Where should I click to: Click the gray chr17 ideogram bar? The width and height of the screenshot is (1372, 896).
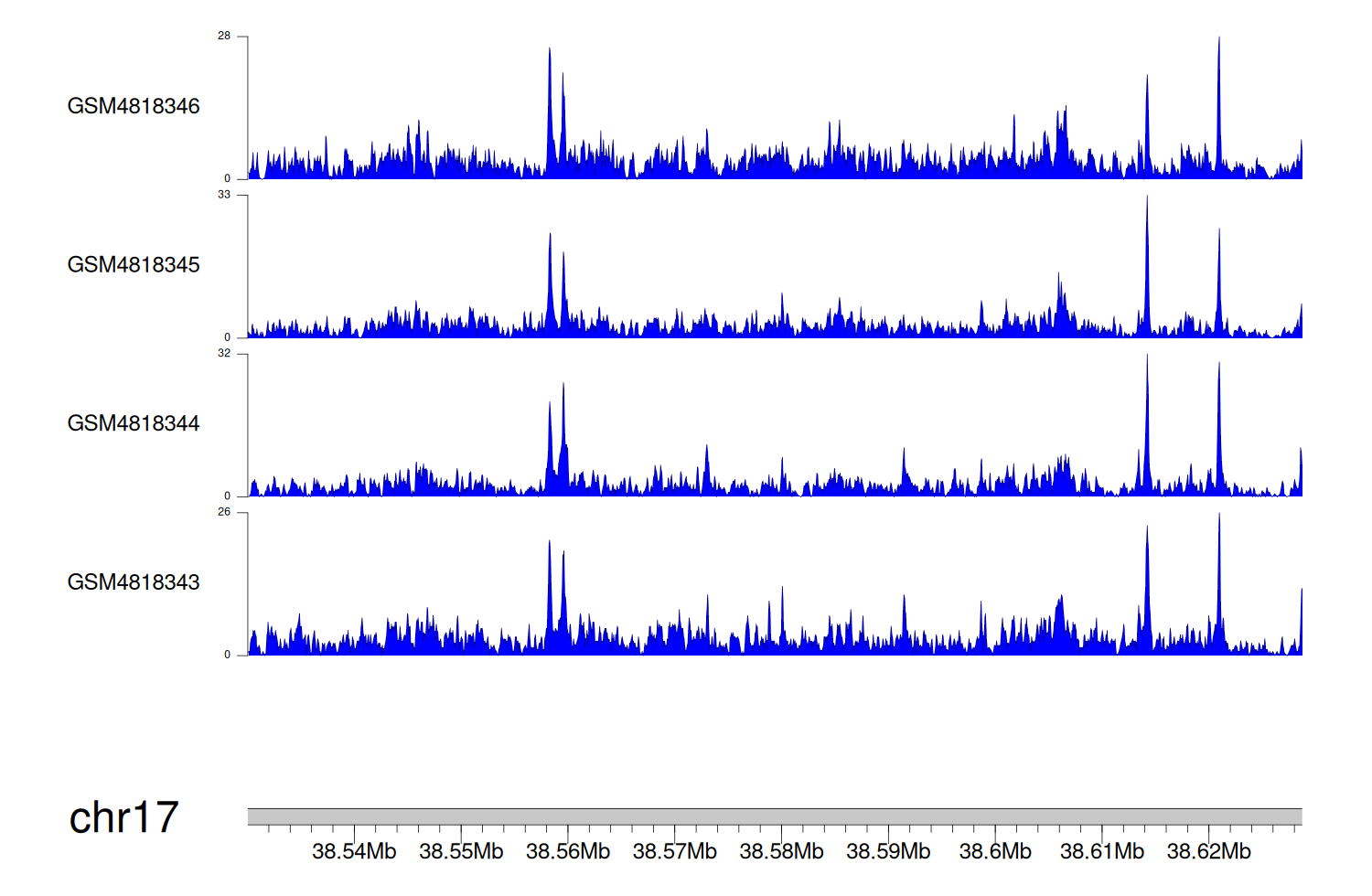pos(774,816)
